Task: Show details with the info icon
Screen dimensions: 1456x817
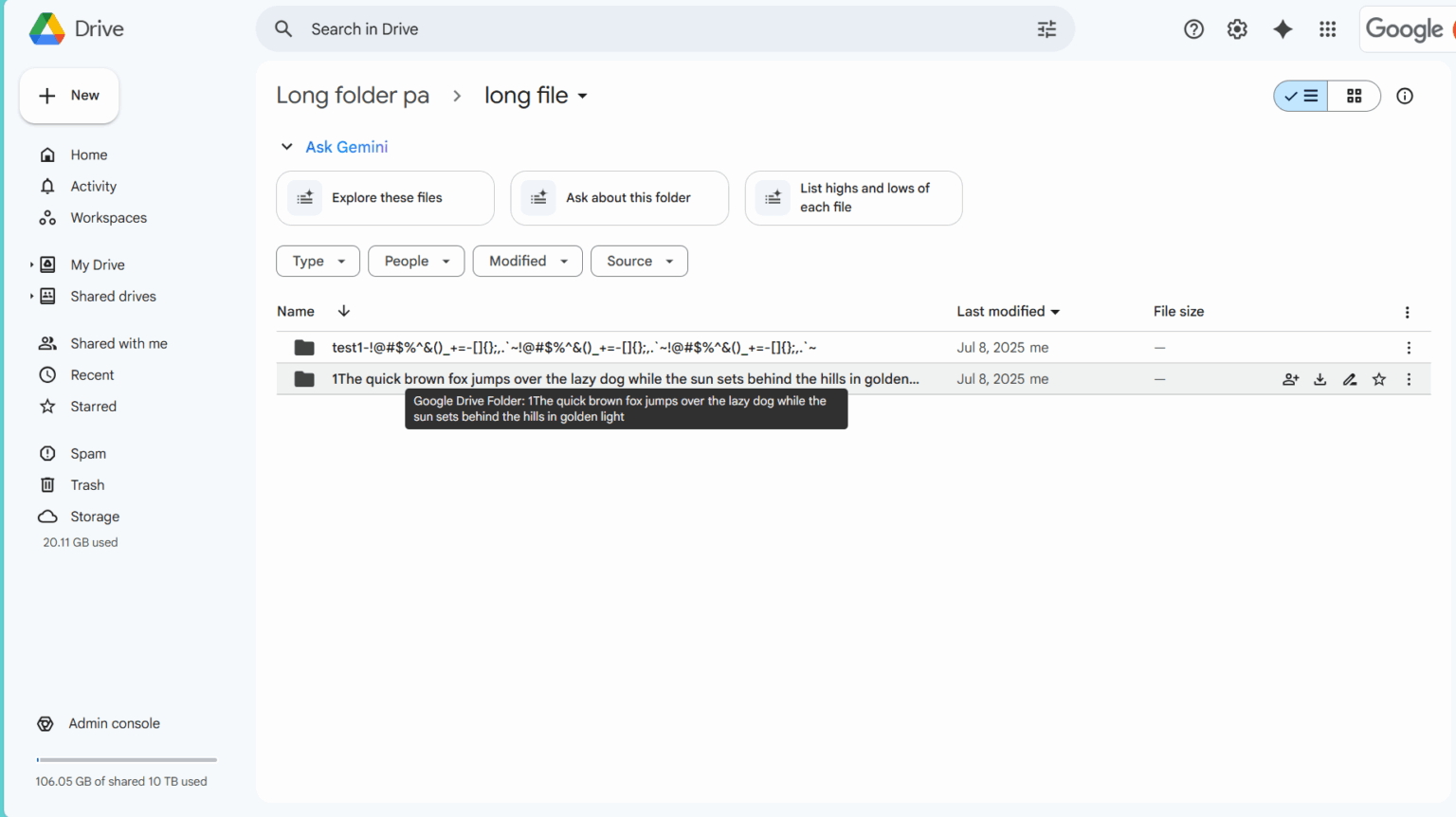Action: pos(1405,96)
